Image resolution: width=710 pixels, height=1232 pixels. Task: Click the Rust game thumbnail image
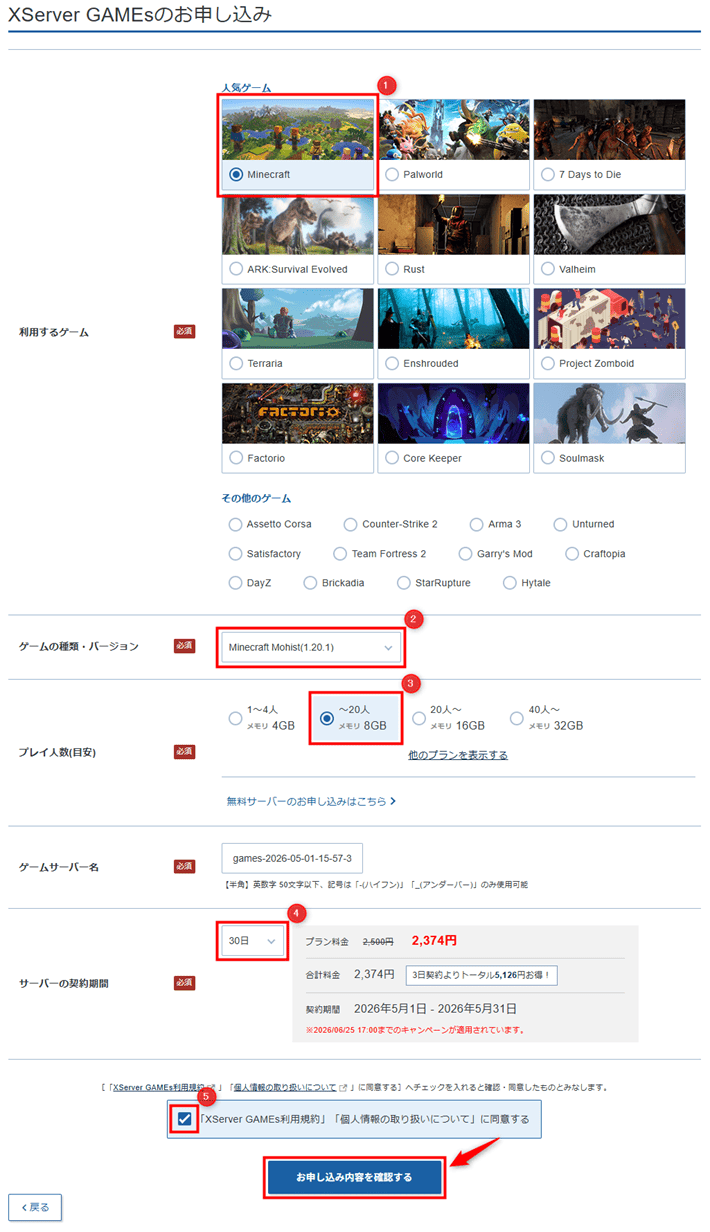click(454, 224)
